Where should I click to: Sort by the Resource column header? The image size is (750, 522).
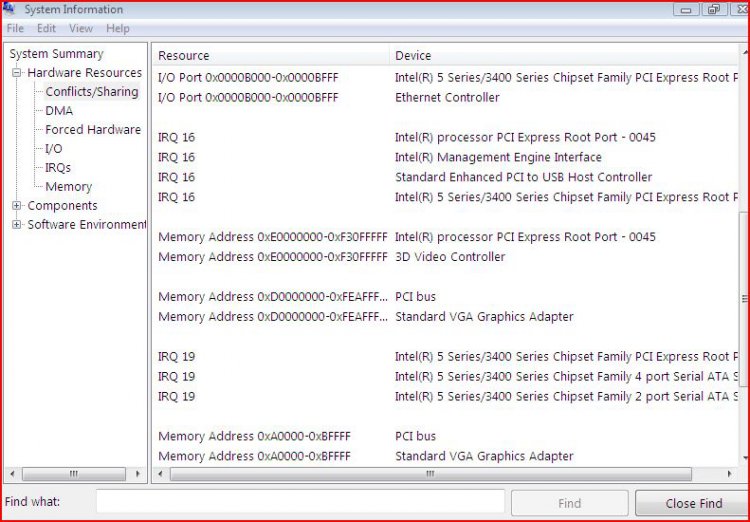pyautogui.click(x=271, y=56)
